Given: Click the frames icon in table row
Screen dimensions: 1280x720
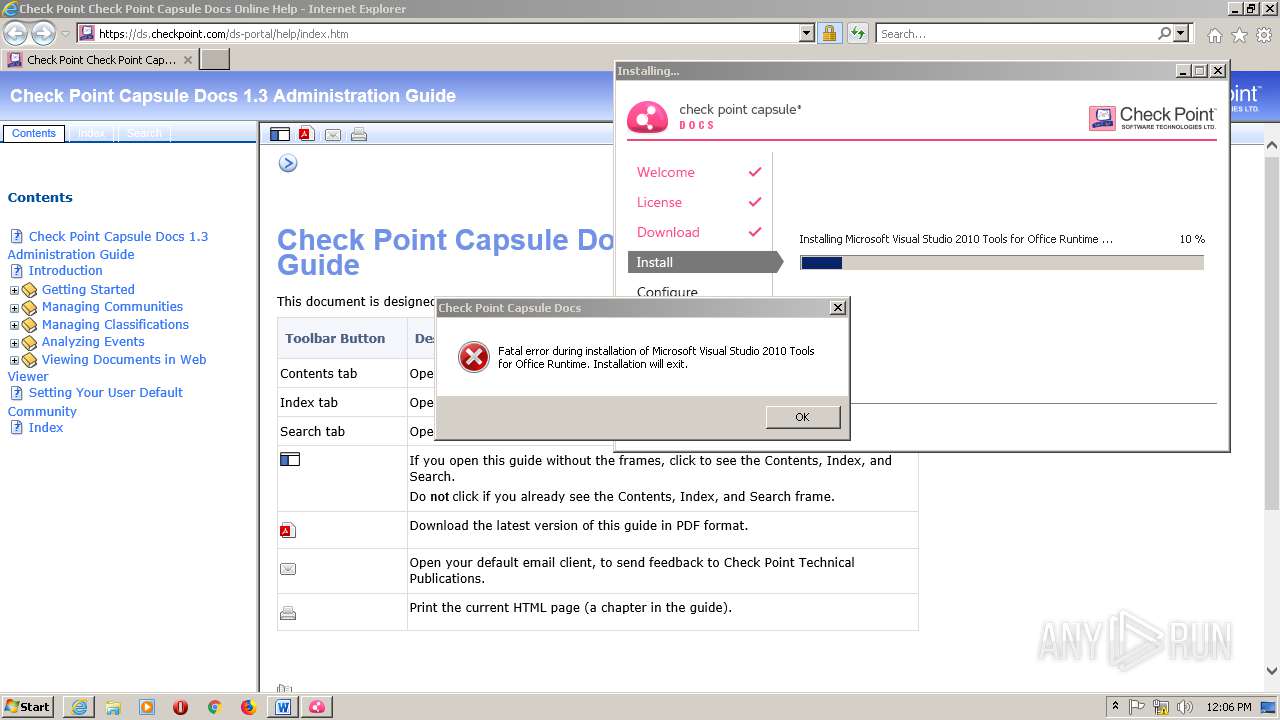Looking at the screenshot, I should [290, 460].
